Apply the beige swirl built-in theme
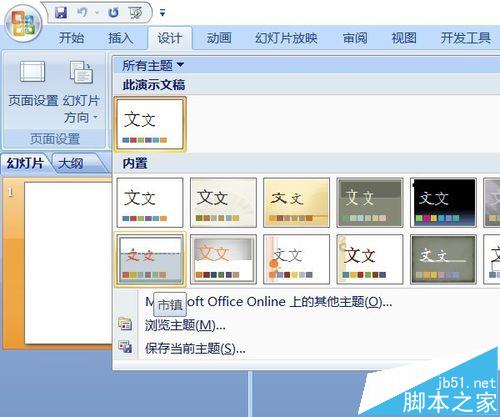500x417 pixels. click(x=223, y=202)
